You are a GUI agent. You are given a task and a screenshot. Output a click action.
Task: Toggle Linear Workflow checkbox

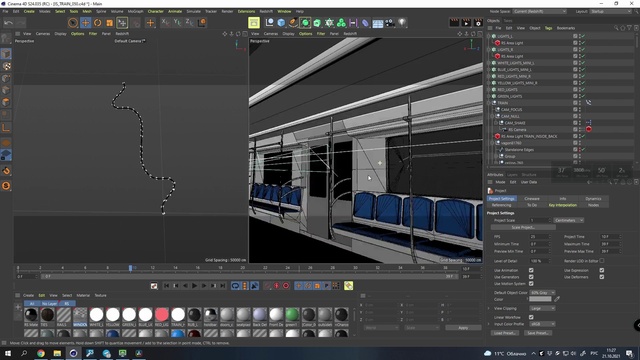click(x=531, y=317)
